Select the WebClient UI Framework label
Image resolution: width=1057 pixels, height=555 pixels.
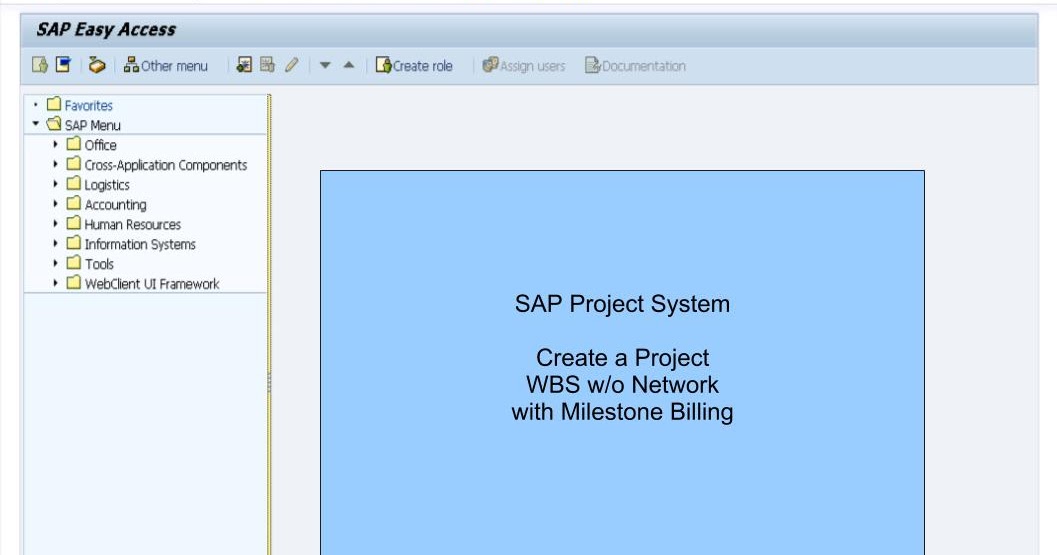(152, 284)
